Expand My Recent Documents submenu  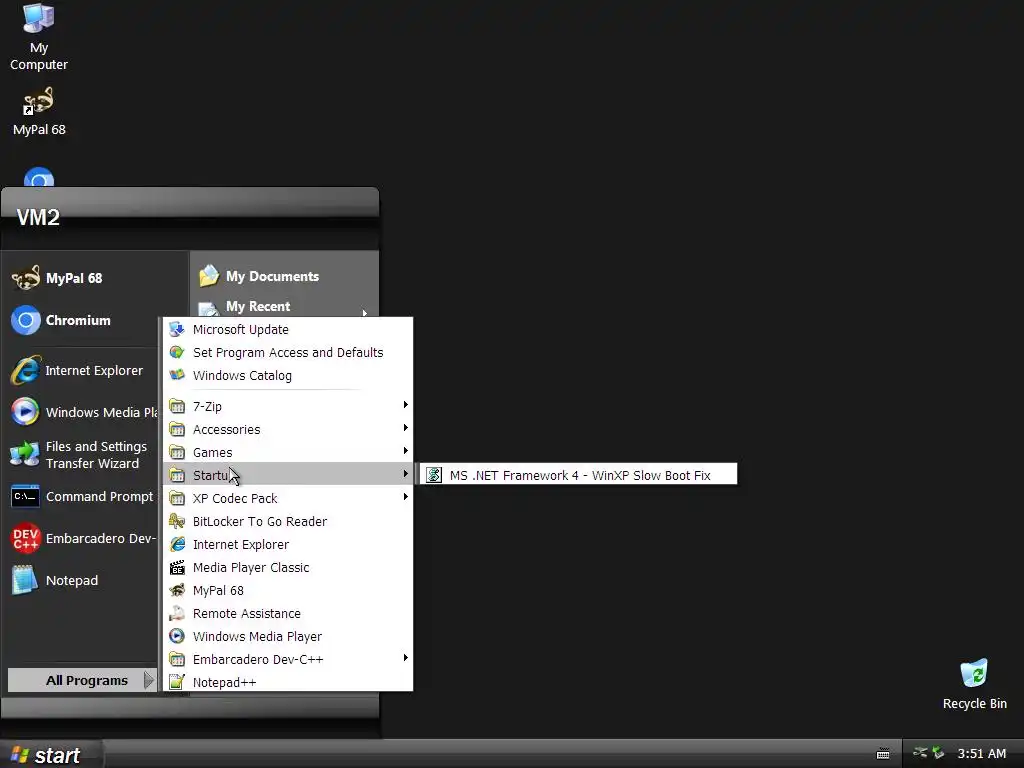coord(285,307)
